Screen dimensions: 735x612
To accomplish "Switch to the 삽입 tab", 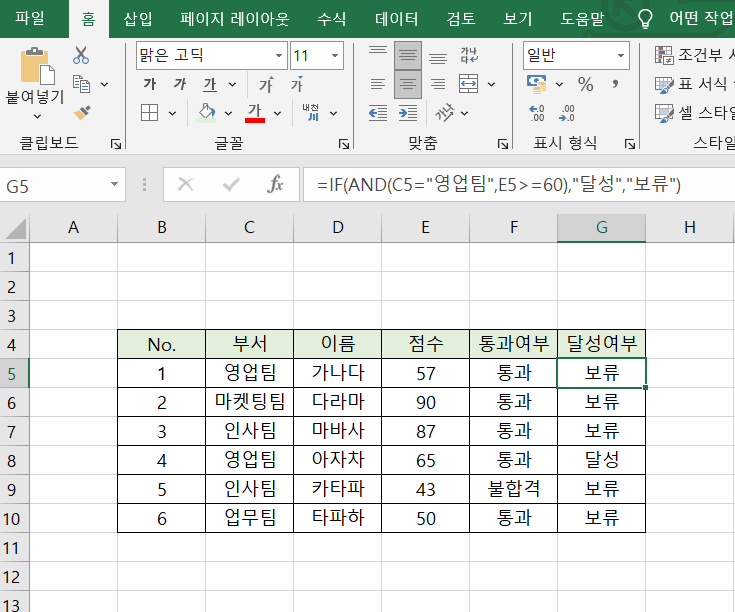I will tap(137, 19).
